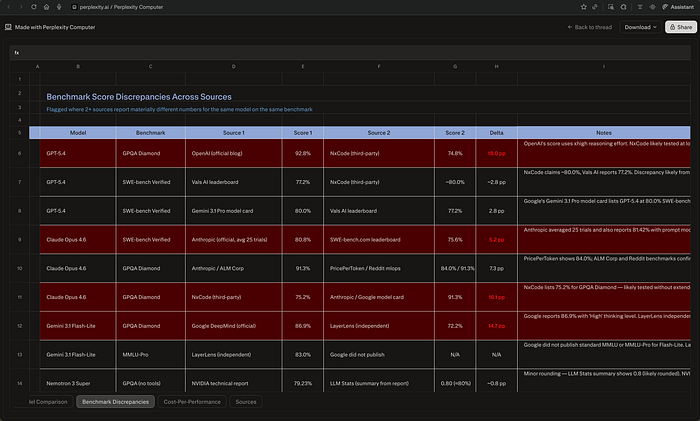
Task: Select column B header
Action: point(78,67)
